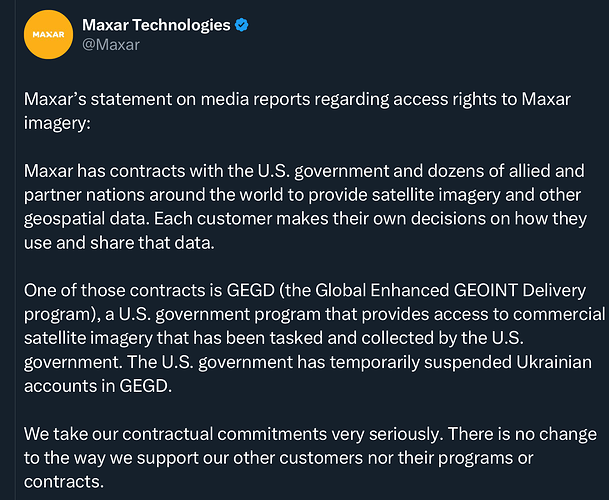
Task: Click the words 'Global Enhanced GEOINT Delivery'
Action: (x=451, y=291)
